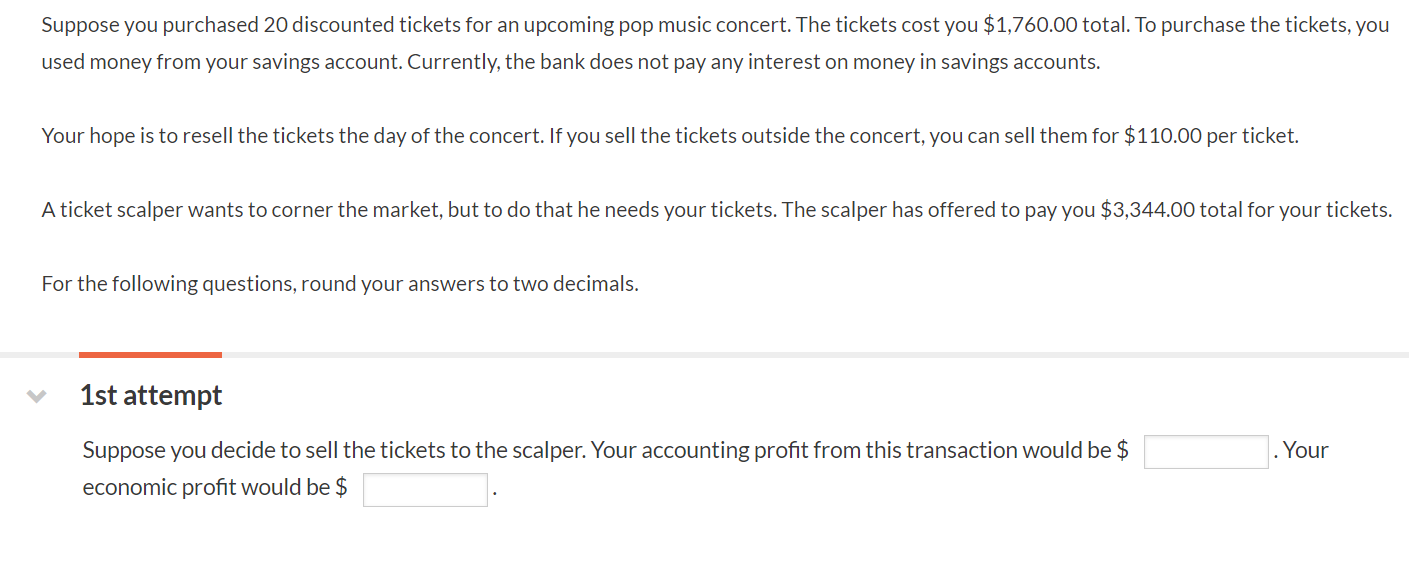Click the "economic profit would be $" label

(x=215, y=488)
